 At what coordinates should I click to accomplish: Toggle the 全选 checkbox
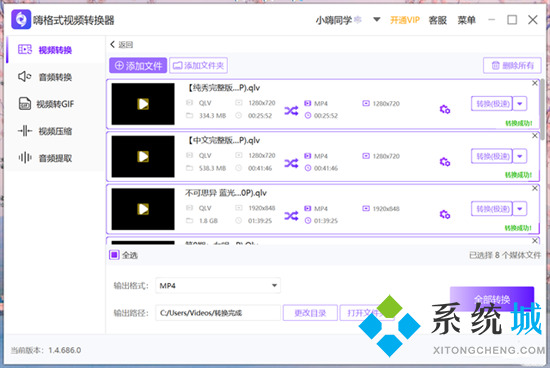114,255
